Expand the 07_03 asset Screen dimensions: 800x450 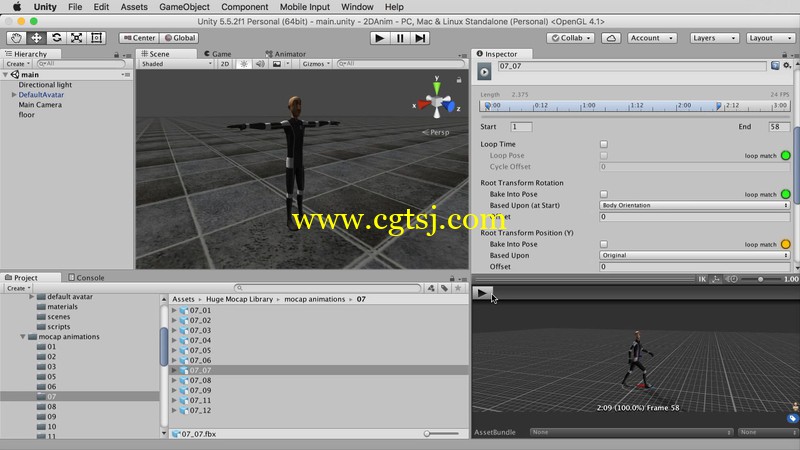point(174,331)
